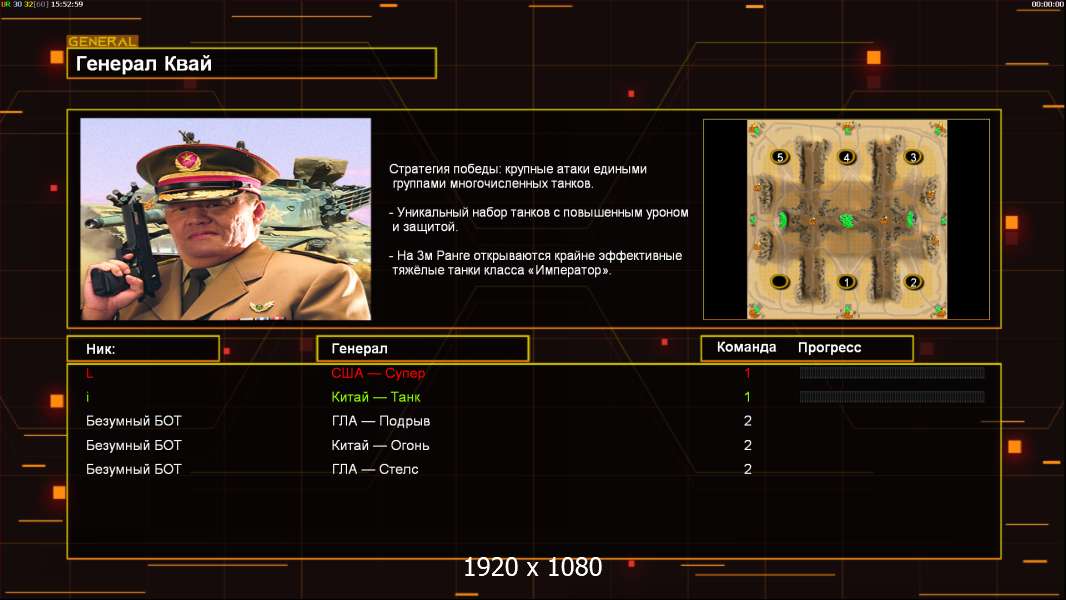1066x600 pixels.
Task: Click team number 2 in the Китай — Огонь row
Action: [x=748, y=445]
